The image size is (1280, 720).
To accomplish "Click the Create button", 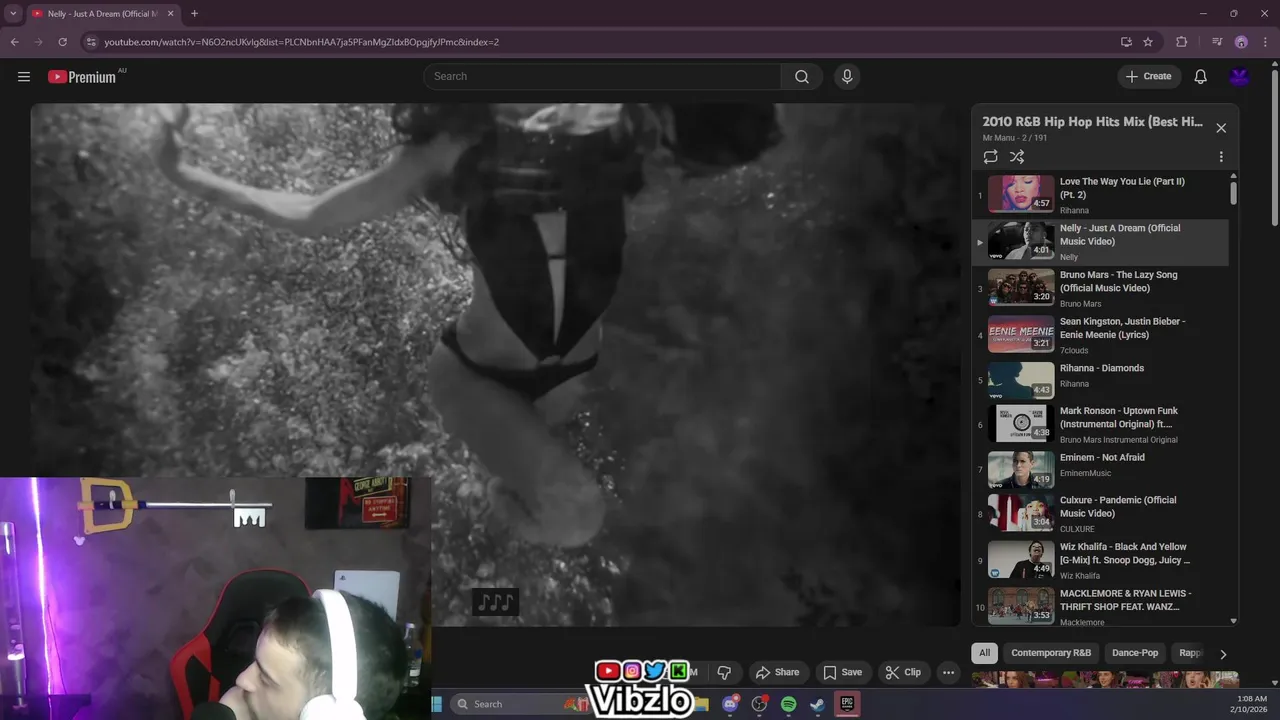I will 1149,76.
